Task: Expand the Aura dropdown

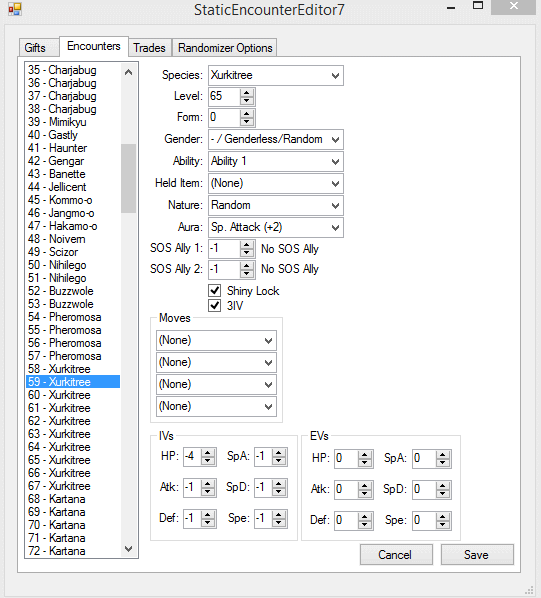Action: (276, 227)
